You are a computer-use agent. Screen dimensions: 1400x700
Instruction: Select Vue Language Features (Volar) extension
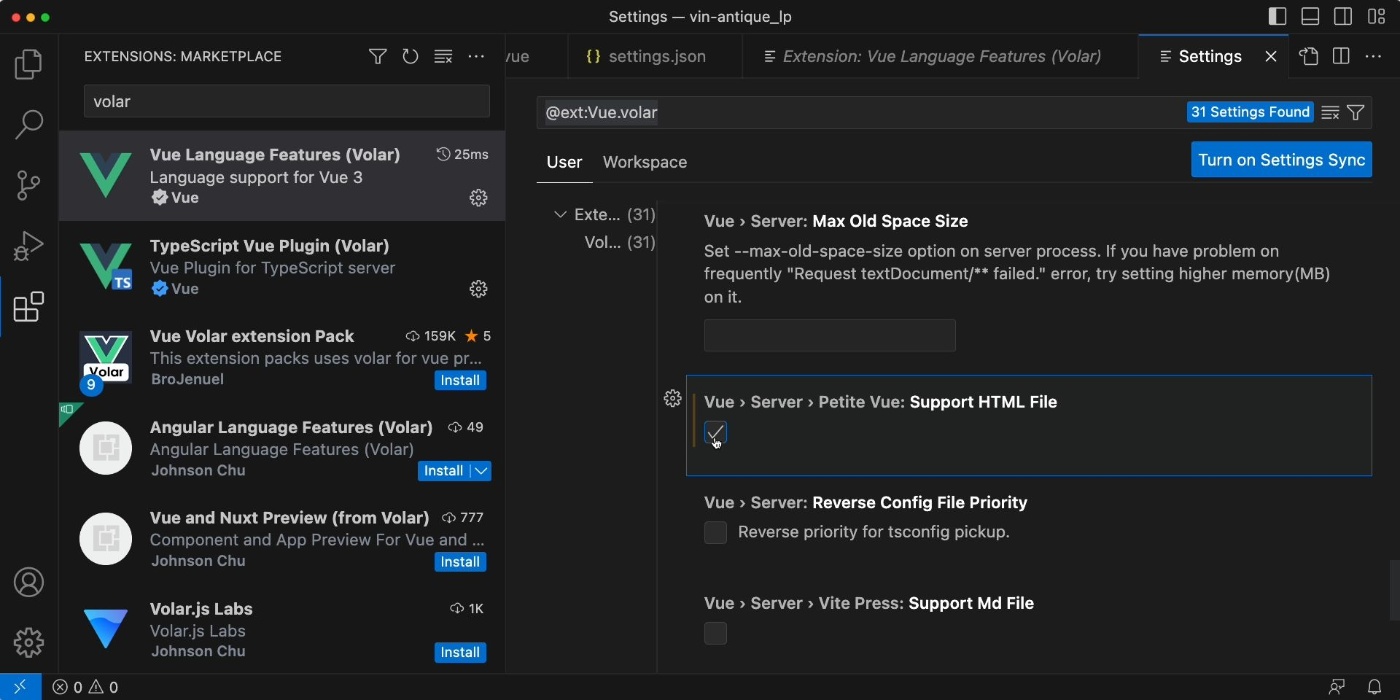282,176
